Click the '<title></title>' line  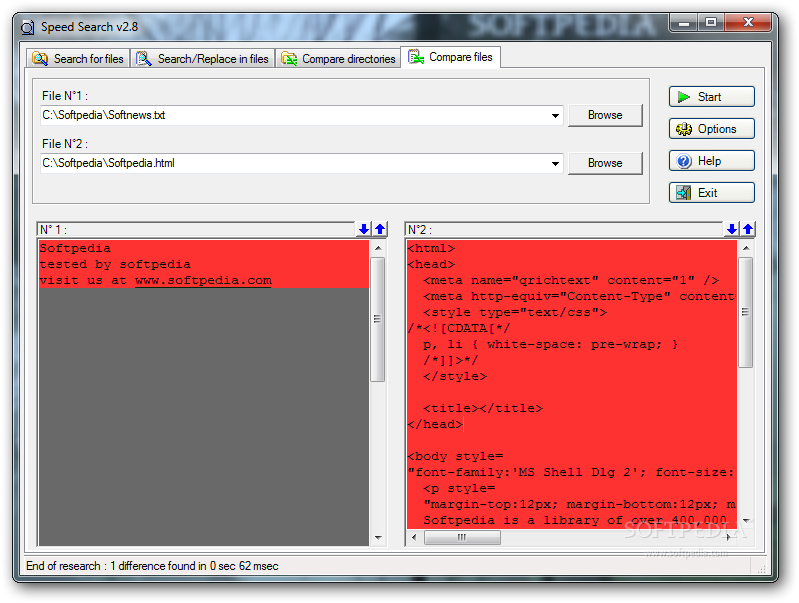point(483,408)
